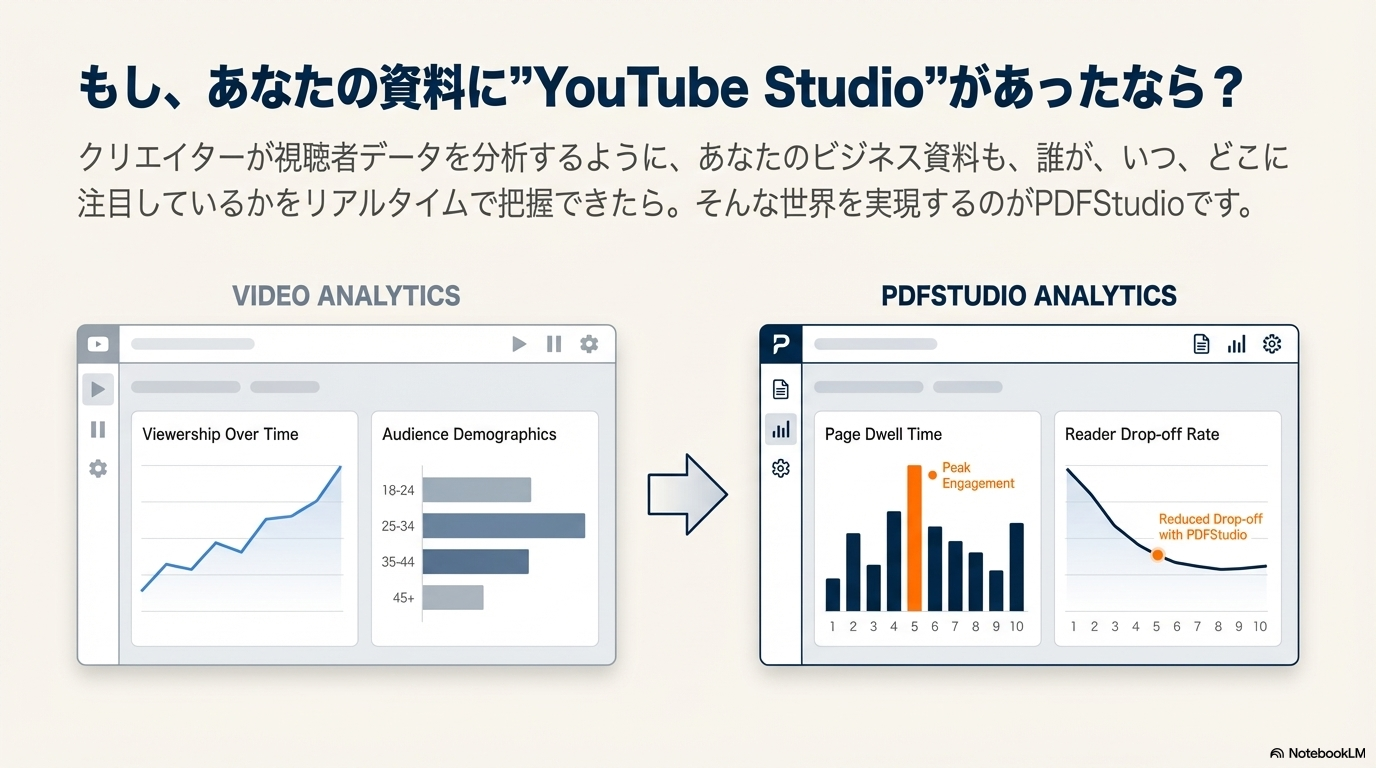Screen dimensions: 1376x768
Task: Click the Video Analytics search bar placeholder
Action: coord(193,344)
